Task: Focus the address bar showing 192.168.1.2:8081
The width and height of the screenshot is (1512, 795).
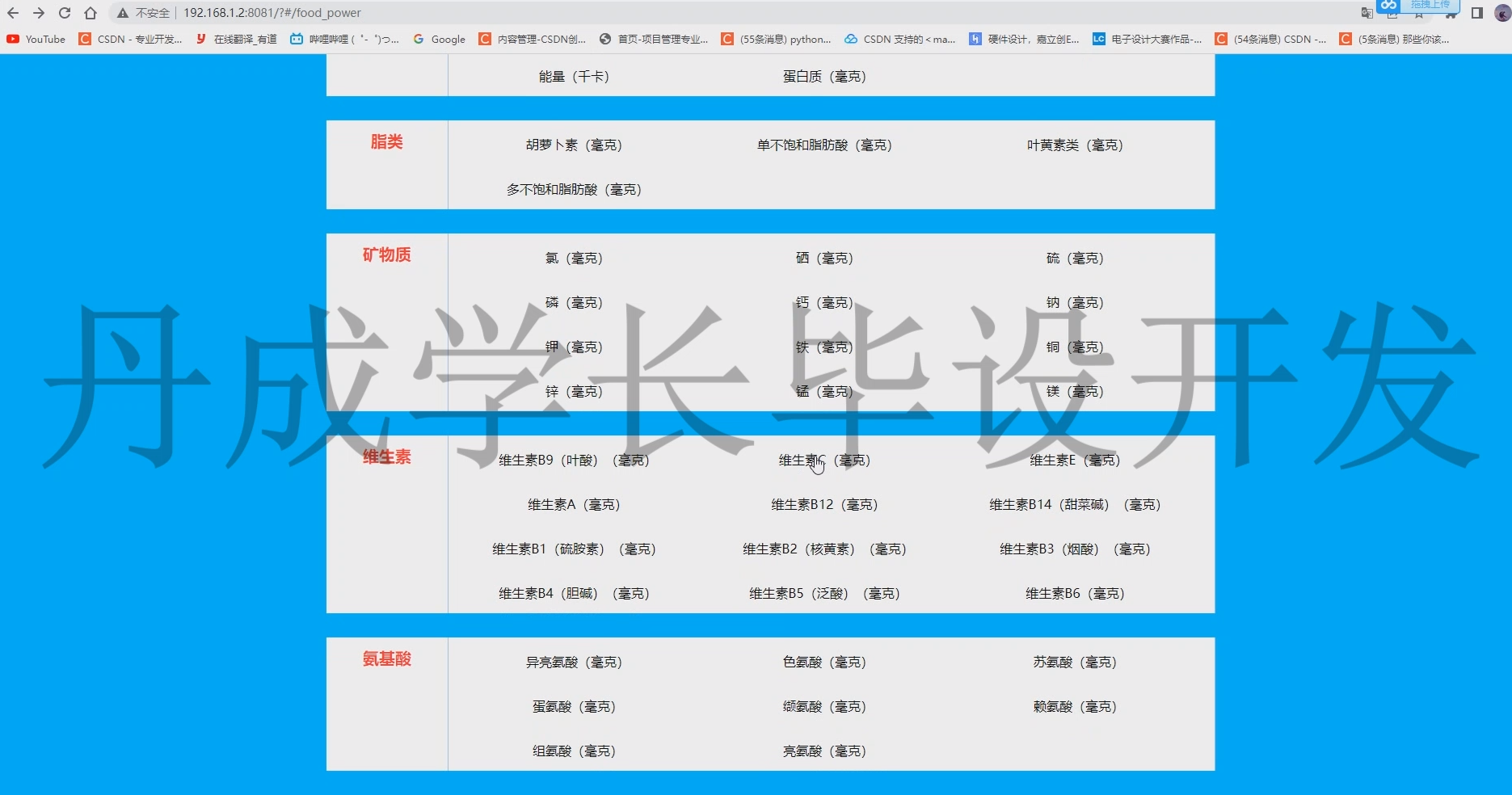Action: [272, 13]
